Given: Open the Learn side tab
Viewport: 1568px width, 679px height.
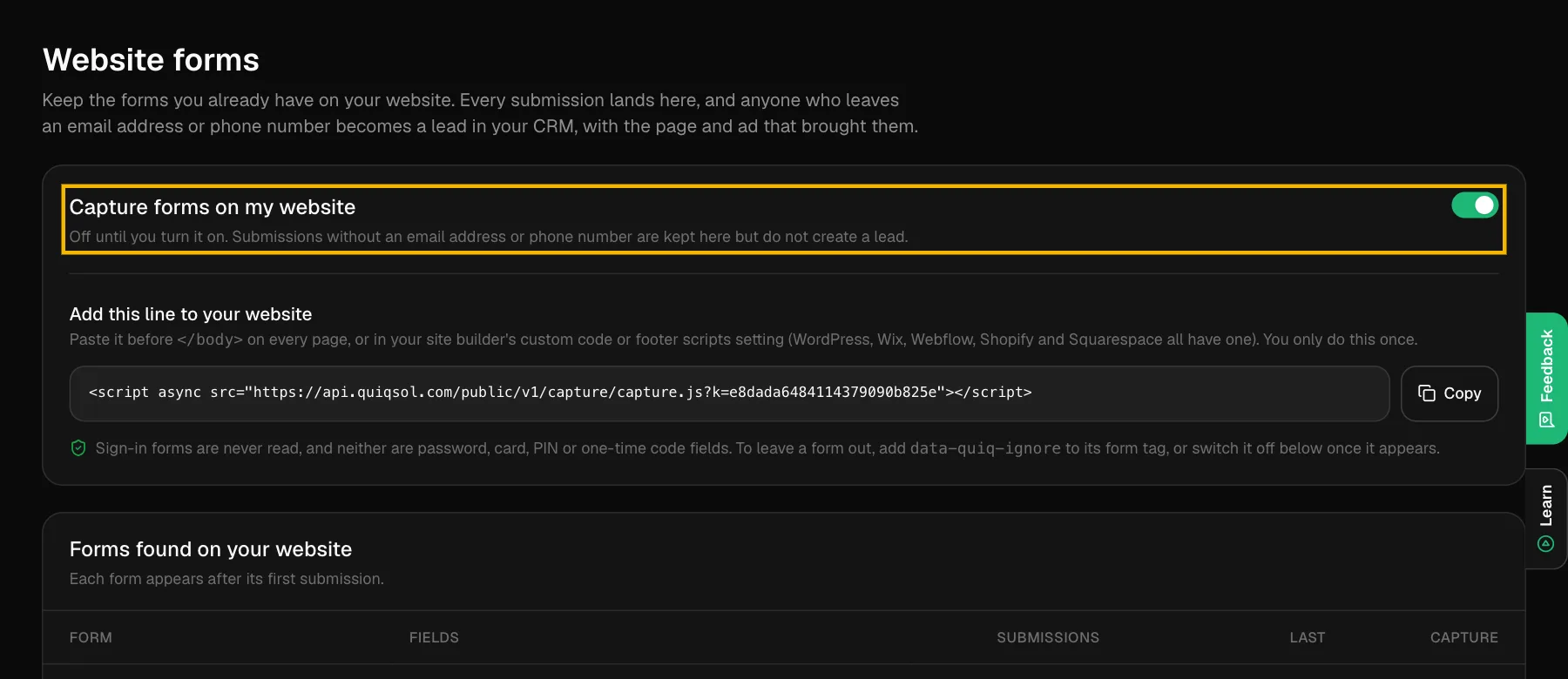Looking at the screenshot, I should point(1547,519).
